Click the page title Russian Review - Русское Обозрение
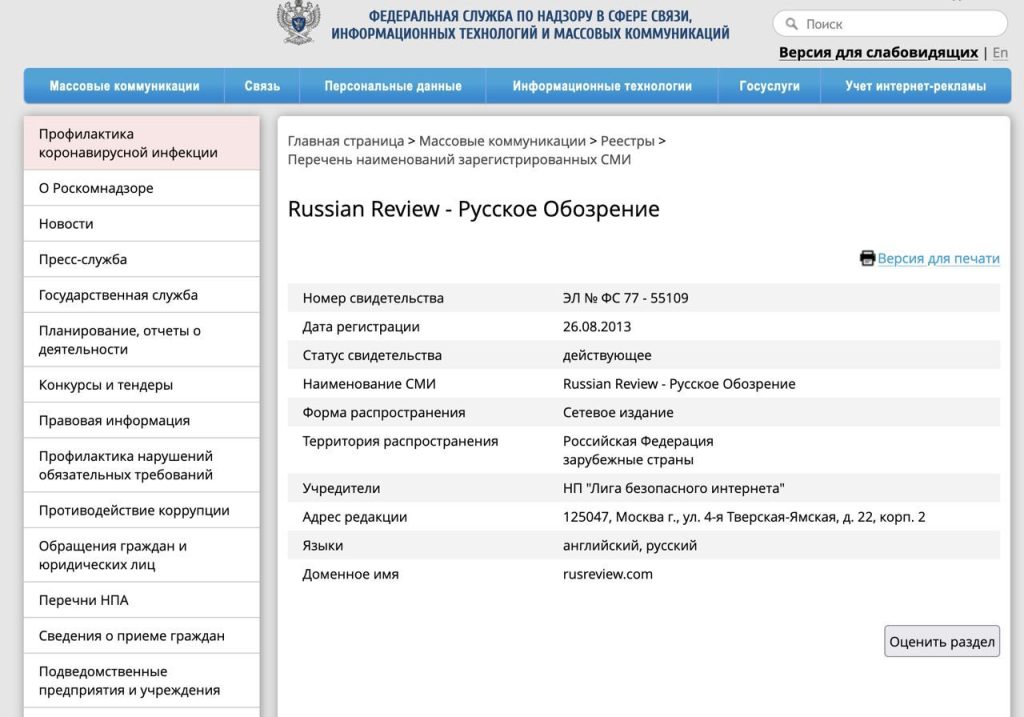Image resolution: width=1024 pixels, height=717 pixels. click(473, 210)
